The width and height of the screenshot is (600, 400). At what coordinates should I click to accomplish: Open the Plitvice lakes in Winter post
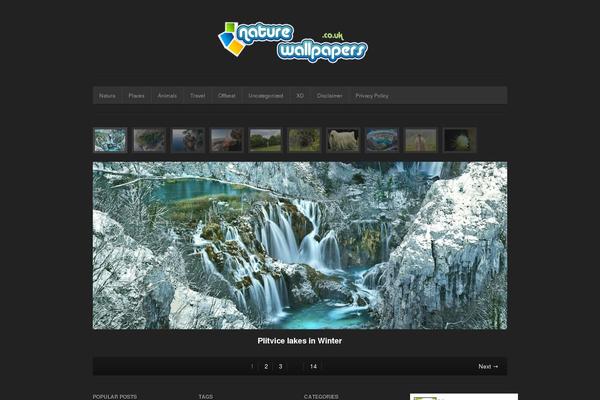point(300,341)
